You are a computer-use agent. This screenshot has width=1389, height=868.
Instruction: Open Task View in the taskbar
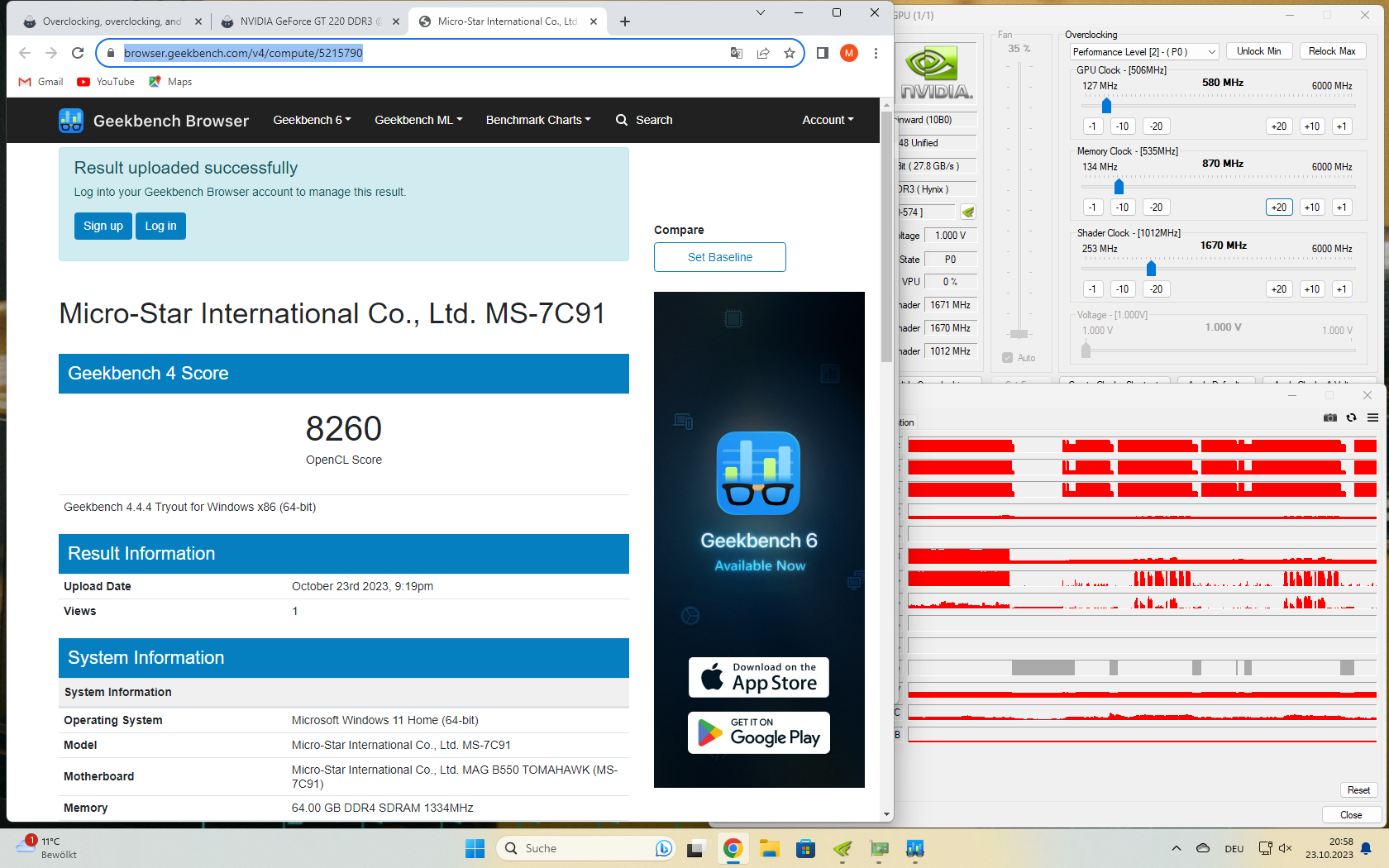coord(694,848)
